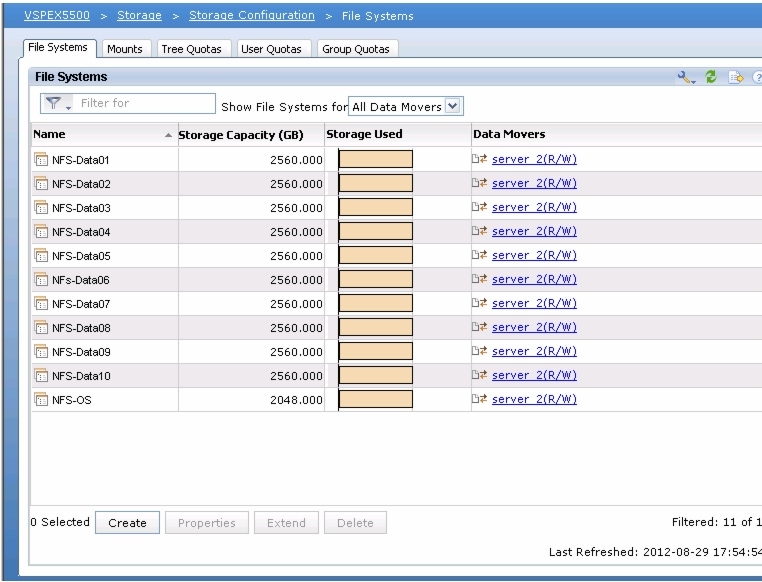Switch to the Mounts tab
This screenshot has width=762, height=582.
pyautogui.click(x=125, y=49)
